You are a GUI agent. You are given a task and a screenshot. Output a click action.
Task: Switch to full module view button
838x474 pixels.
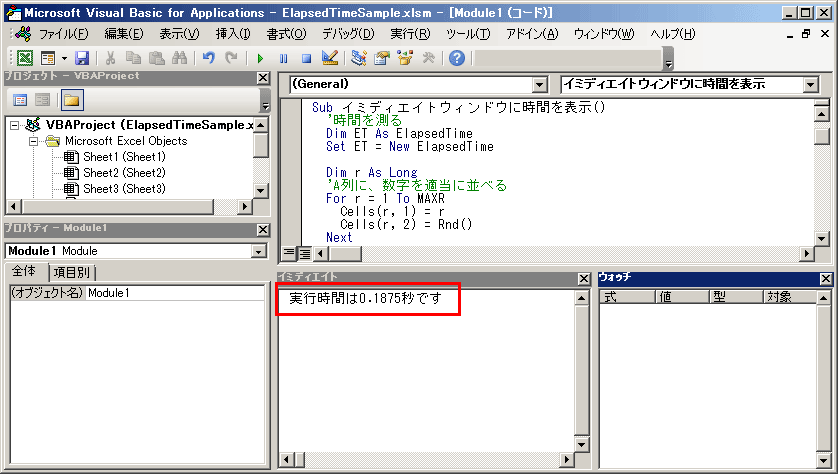tap(304, 253)
